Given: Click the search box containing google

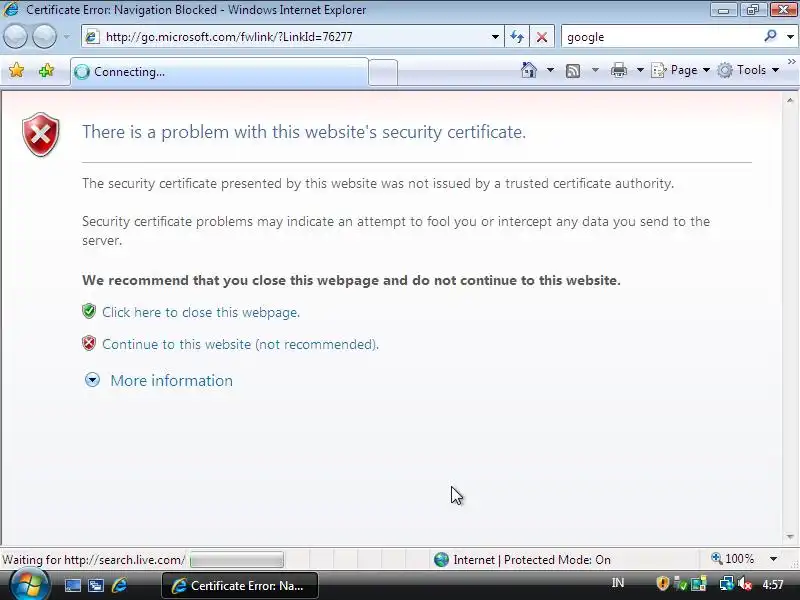Looking at the screenshot, I should (x=662, y=37).
